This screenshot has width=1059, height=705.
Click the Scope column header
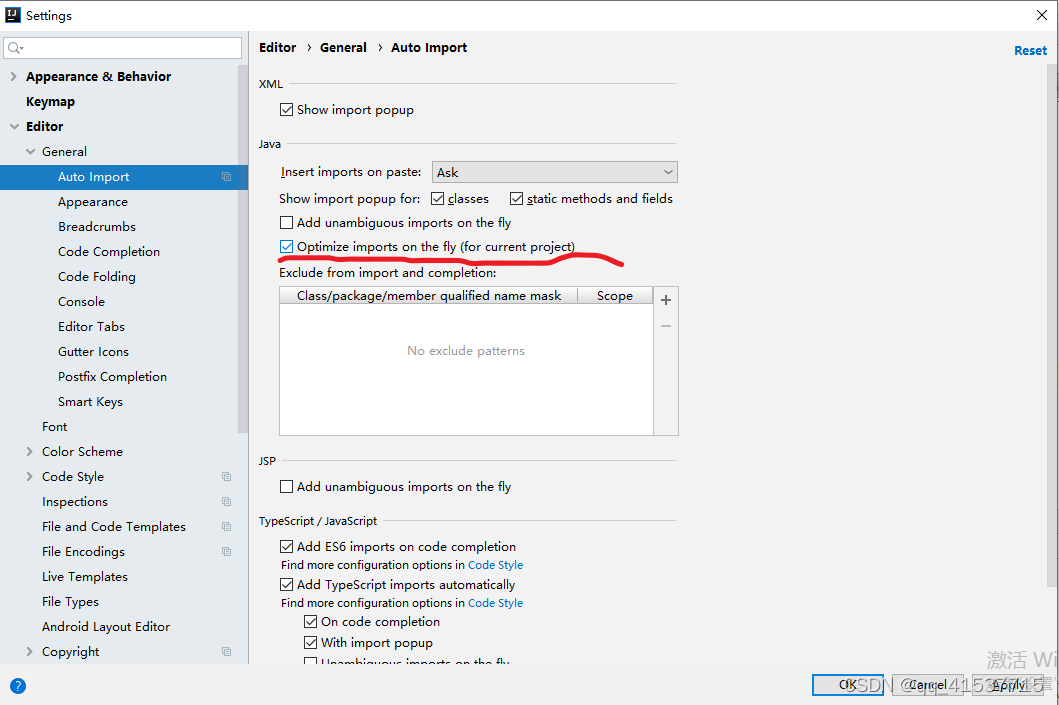[615, 296]
